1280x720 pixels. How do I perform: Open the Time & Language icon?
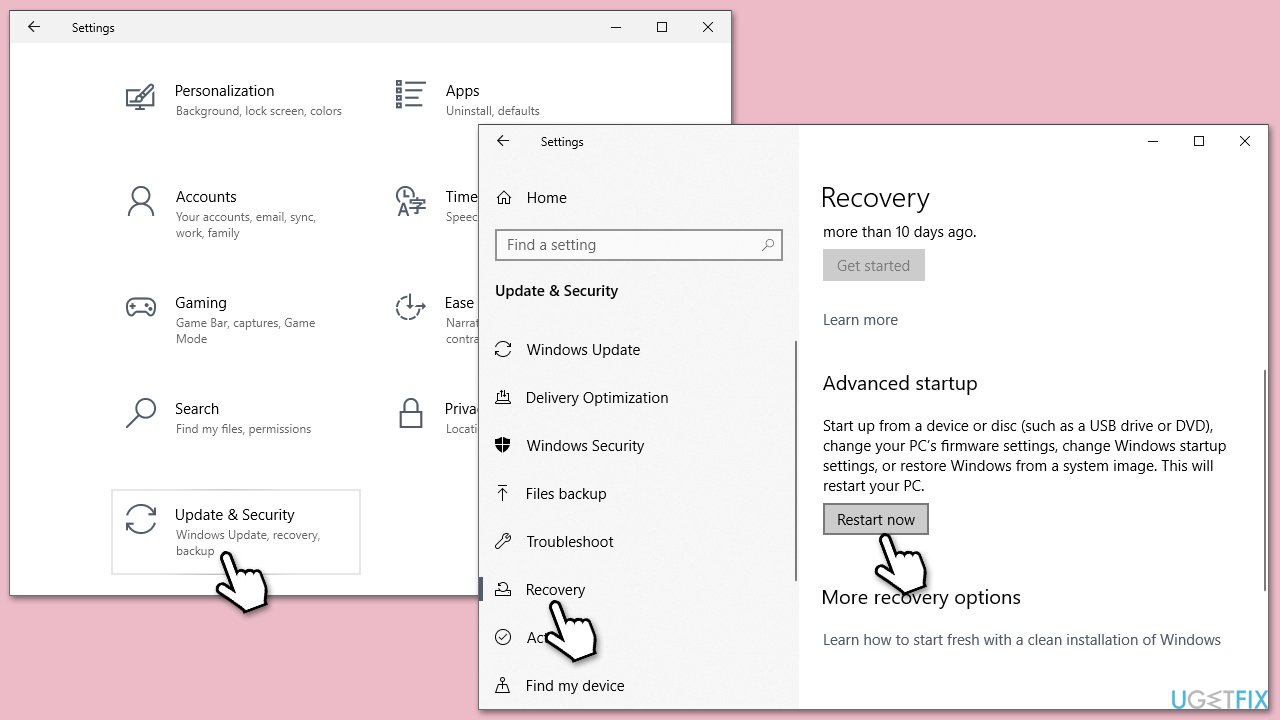pyautogui.click(x=411, y=200)
